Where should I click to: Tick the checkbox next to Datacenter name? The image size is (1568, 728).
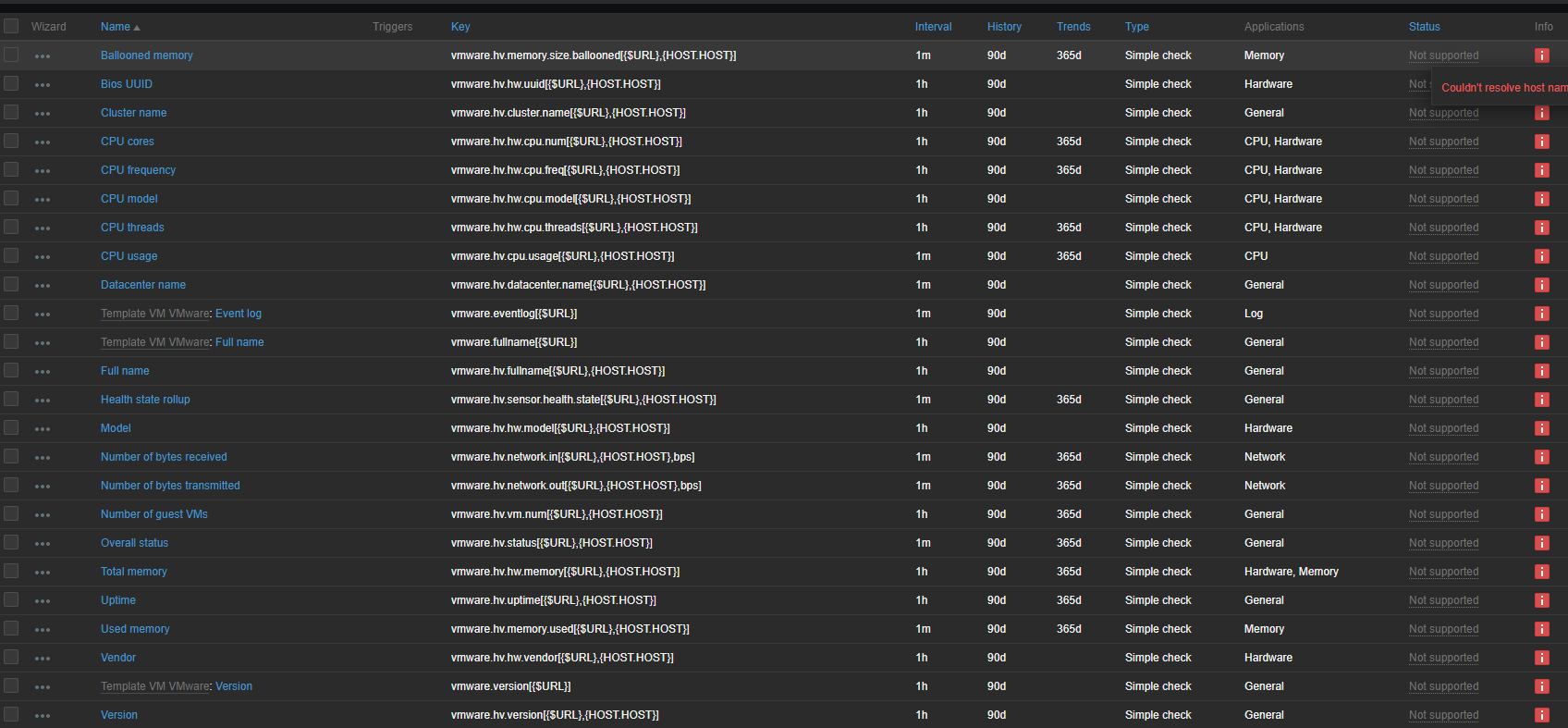11,284
